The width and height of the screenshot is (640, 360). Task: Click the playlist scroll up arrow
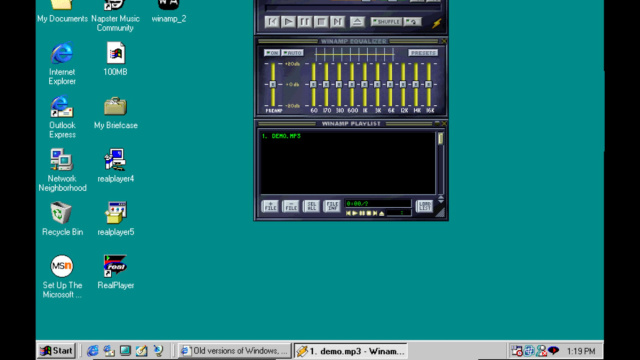pos(441,198)
